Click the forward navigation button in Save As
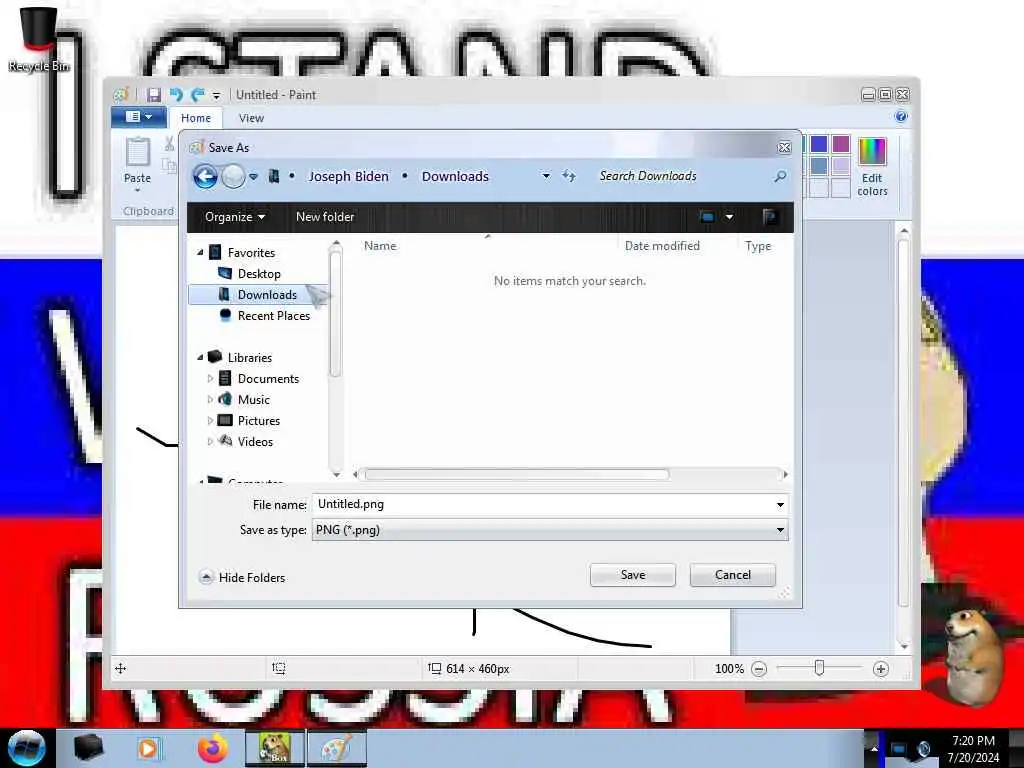The image size is (1024, 768). [x=232, y=176]
